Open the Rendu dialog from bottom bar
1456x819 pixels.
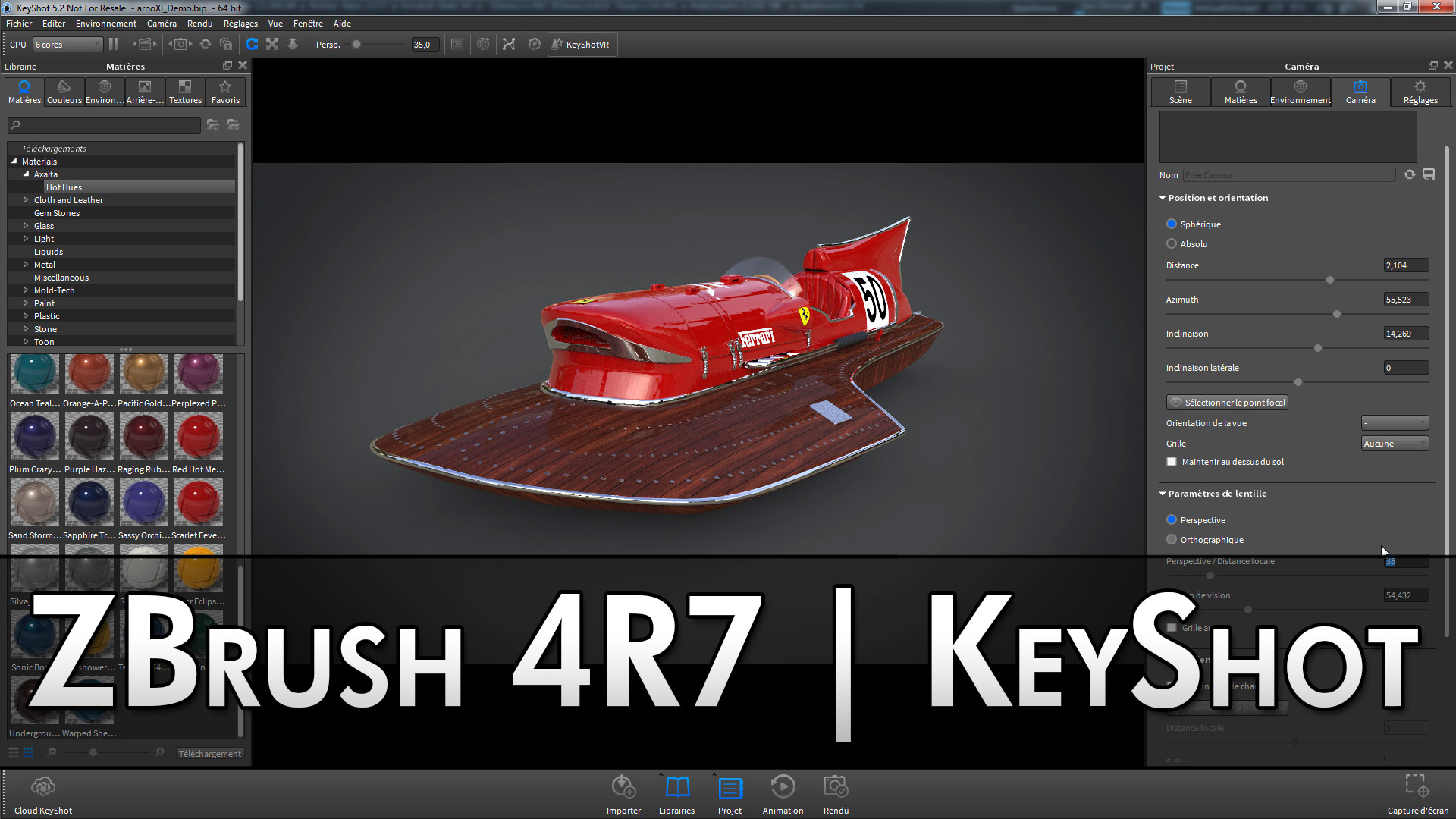(836, 795)
